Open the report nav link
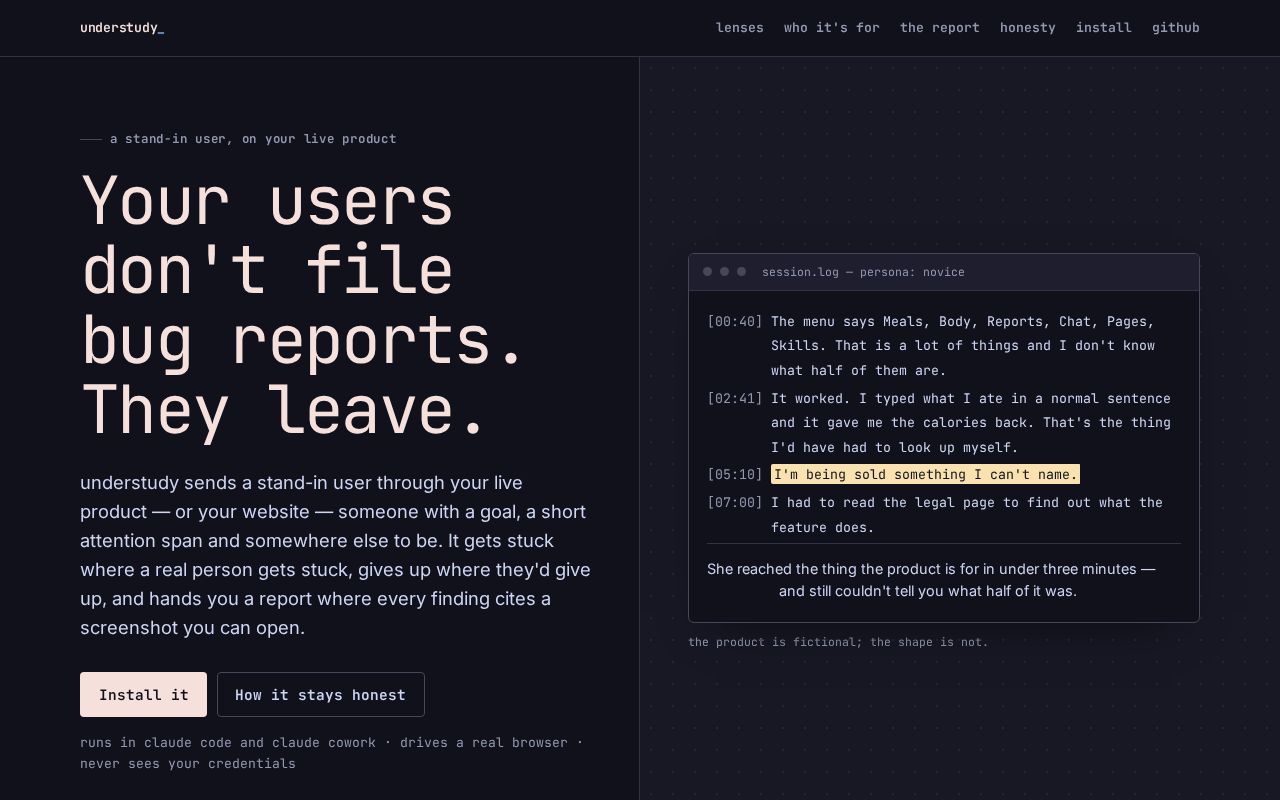The width and height of the screenshot is (1280, 800). 940,28
